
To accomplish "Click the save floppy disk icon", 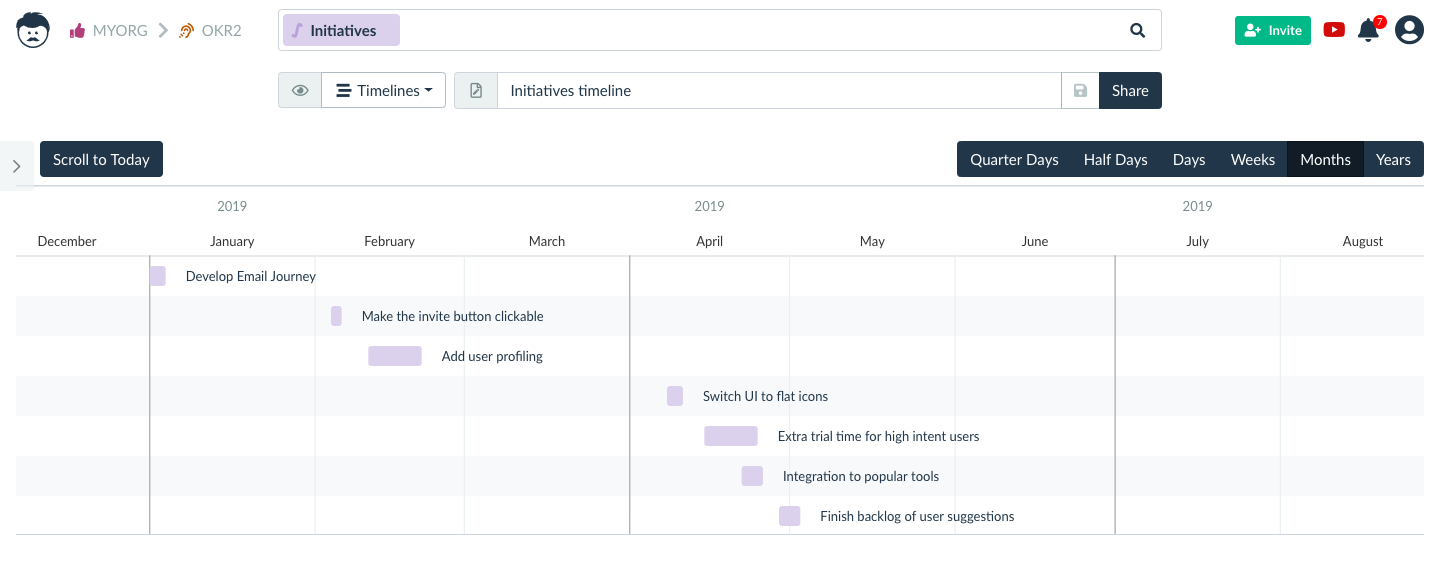I will (1080, 91).
